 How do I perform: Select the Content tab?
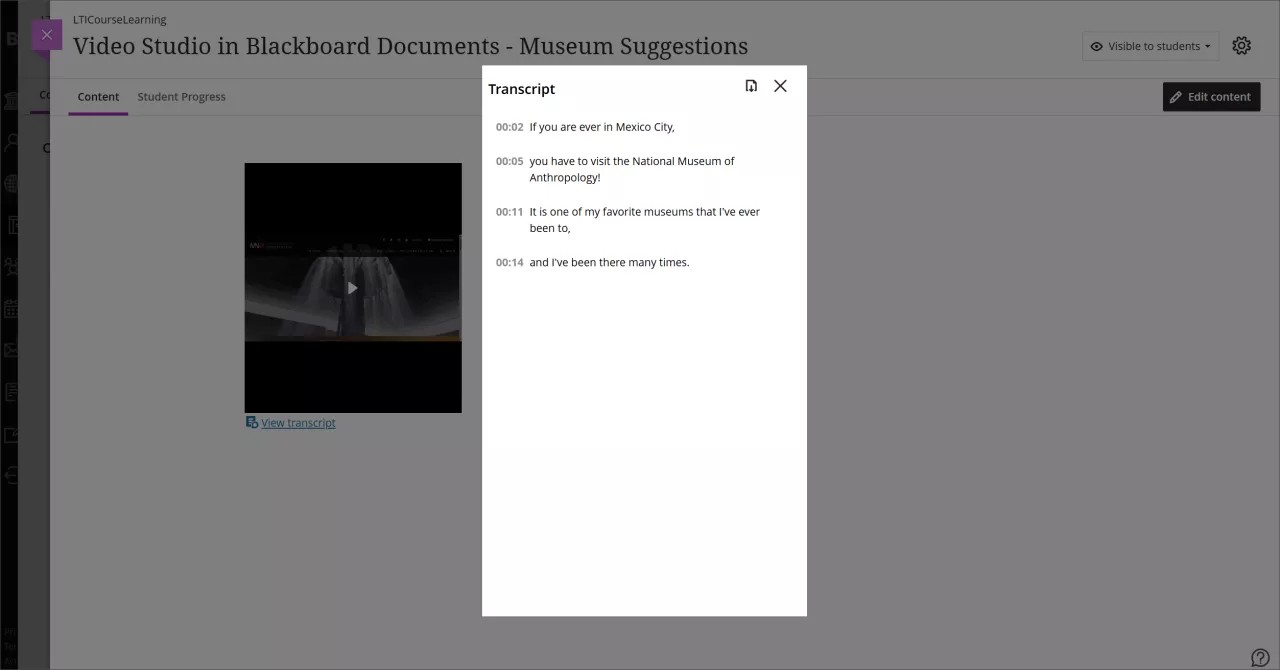pyautogui.click(x=98, y=96)
